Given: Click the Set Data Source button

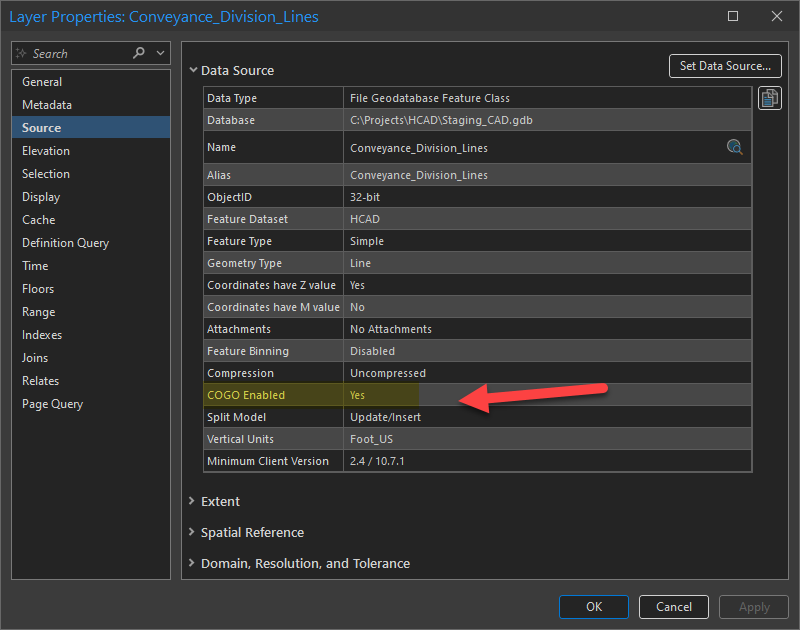Looking at the screenshot, I should (x=725, y=65).
